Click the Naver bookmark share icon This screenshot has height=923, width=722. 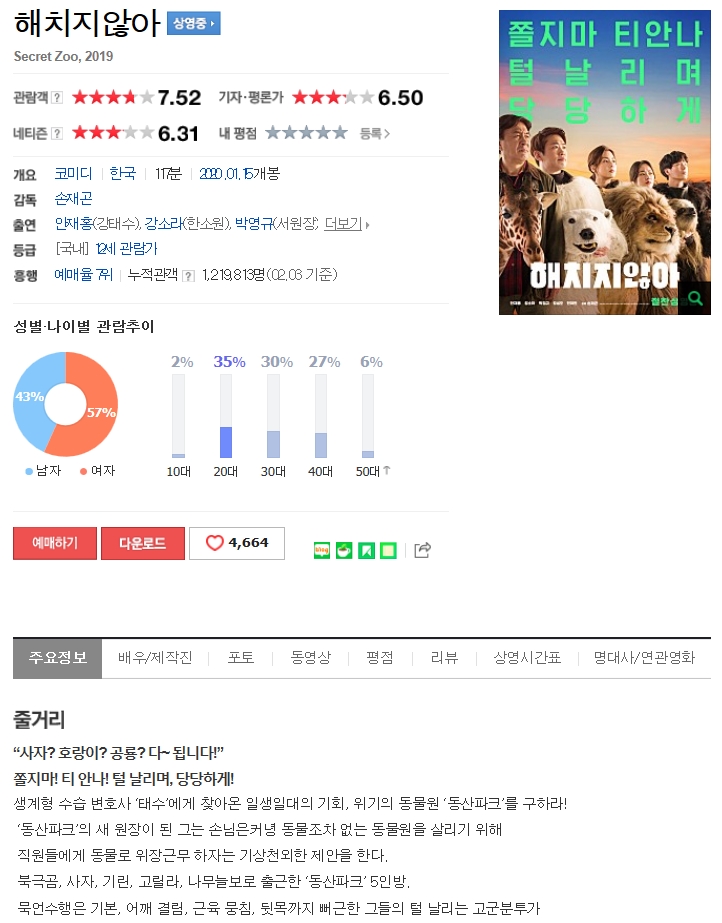coord(366,550)
